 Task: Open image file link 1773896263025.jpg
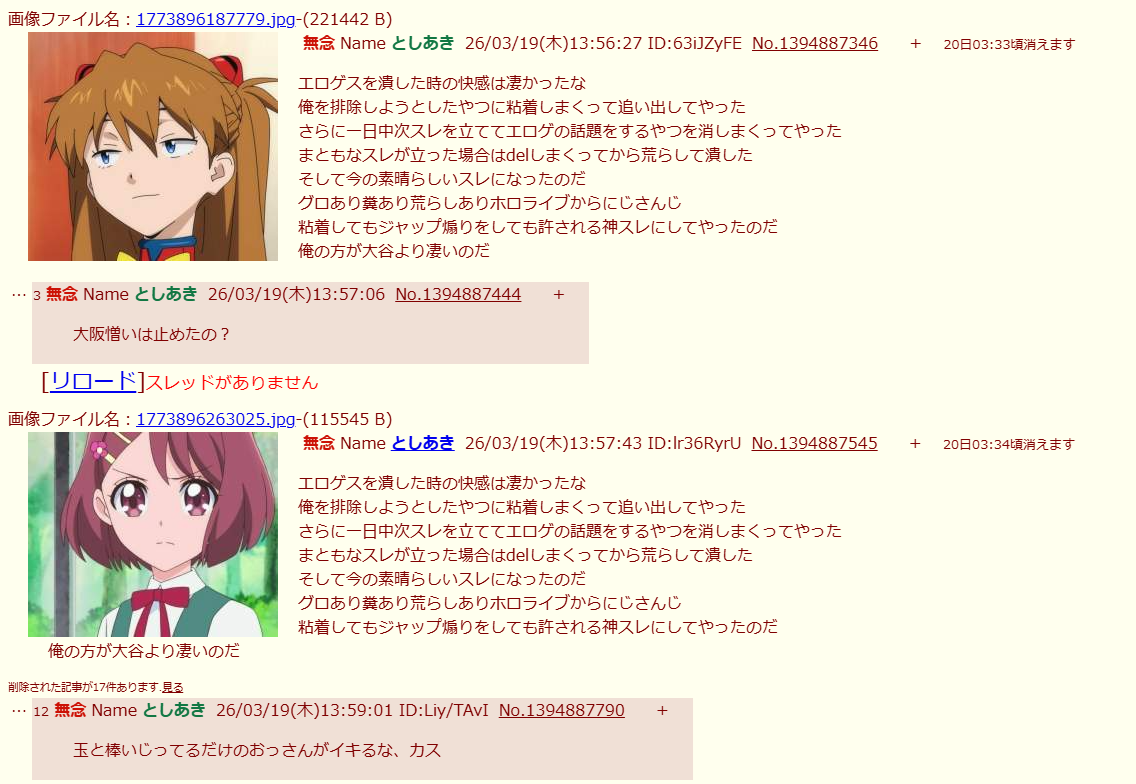(215, 419)
